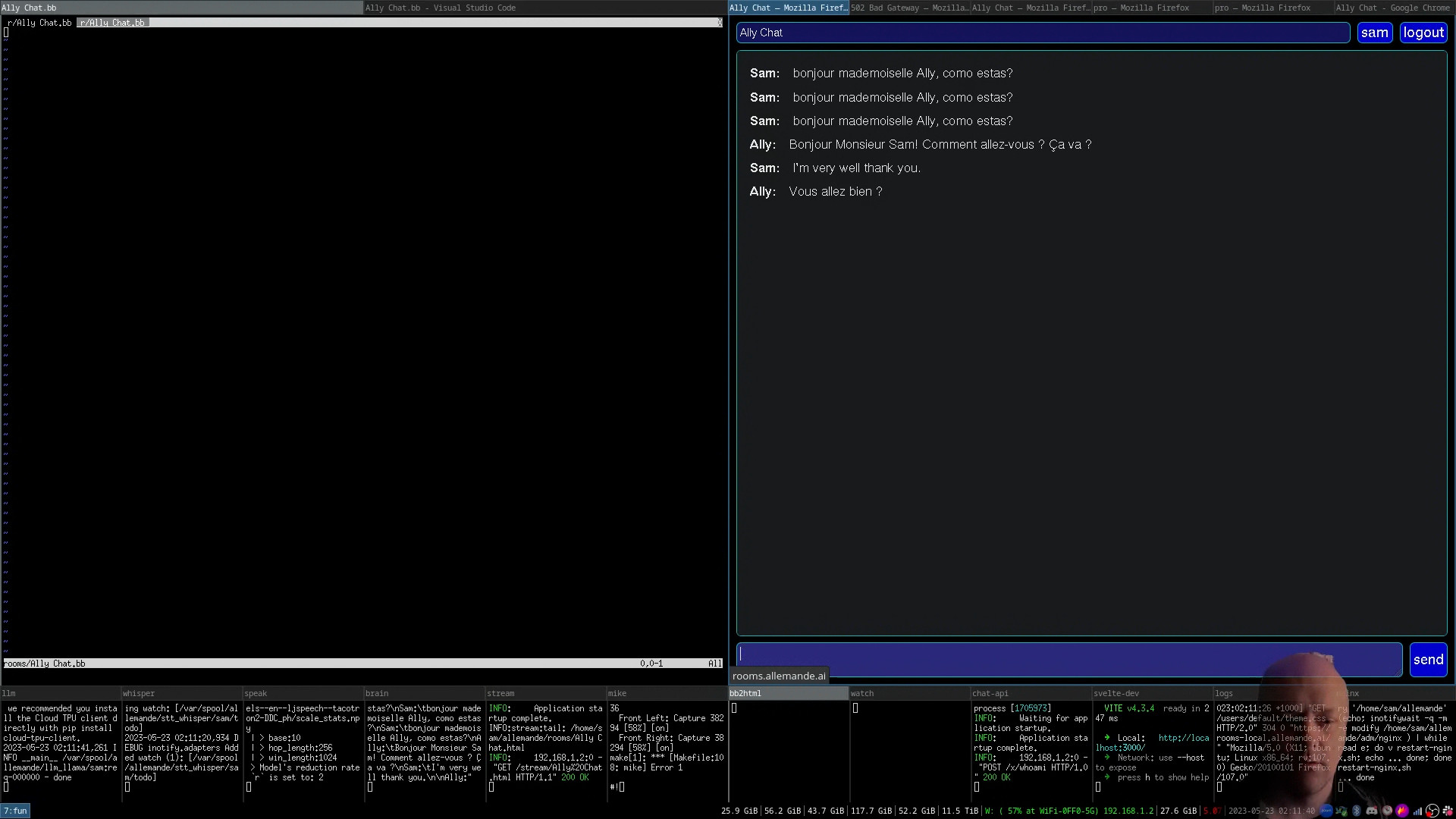
Task: Focus the mike terminal pane title
Action: pyautogui.click(x=667, y=693)
